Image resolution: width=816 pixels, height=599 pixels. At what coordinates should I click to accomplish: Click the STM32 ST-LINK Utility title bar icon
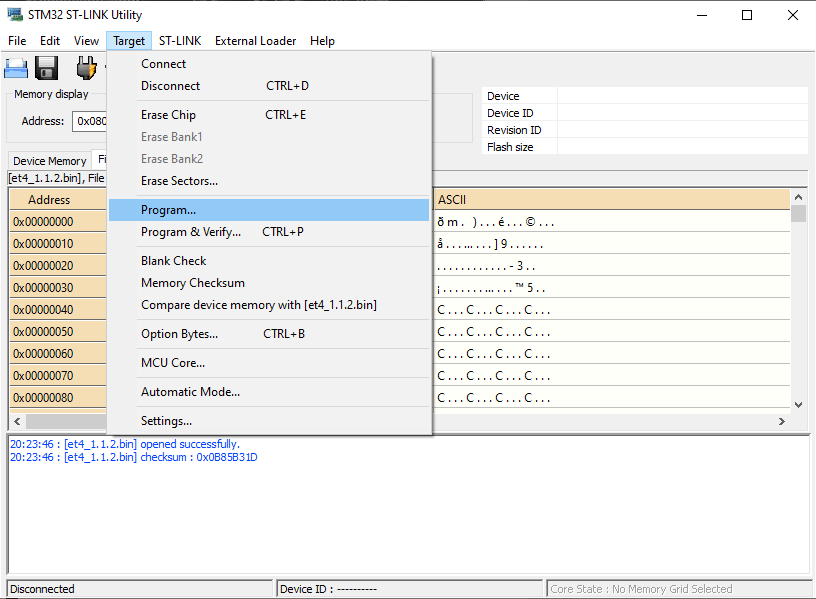click(x=15, y=15)
